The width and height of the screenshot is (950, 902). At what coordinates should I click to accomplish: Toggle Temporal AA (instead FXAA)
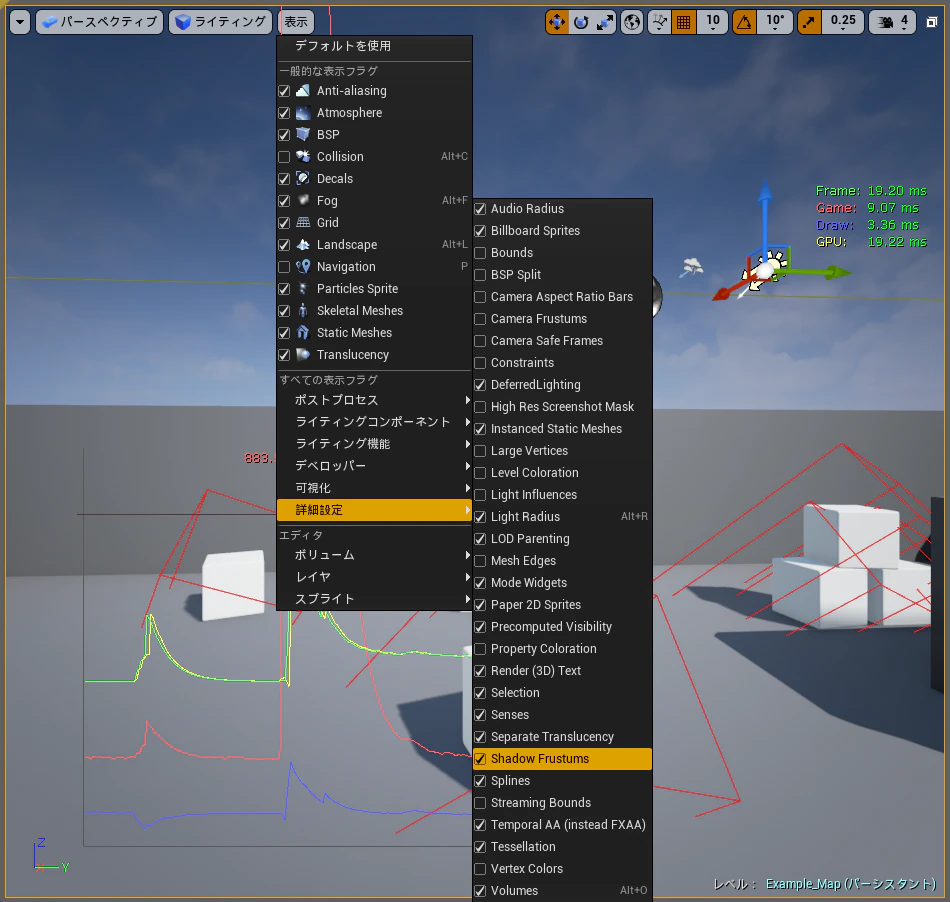(x=562, y=825)
